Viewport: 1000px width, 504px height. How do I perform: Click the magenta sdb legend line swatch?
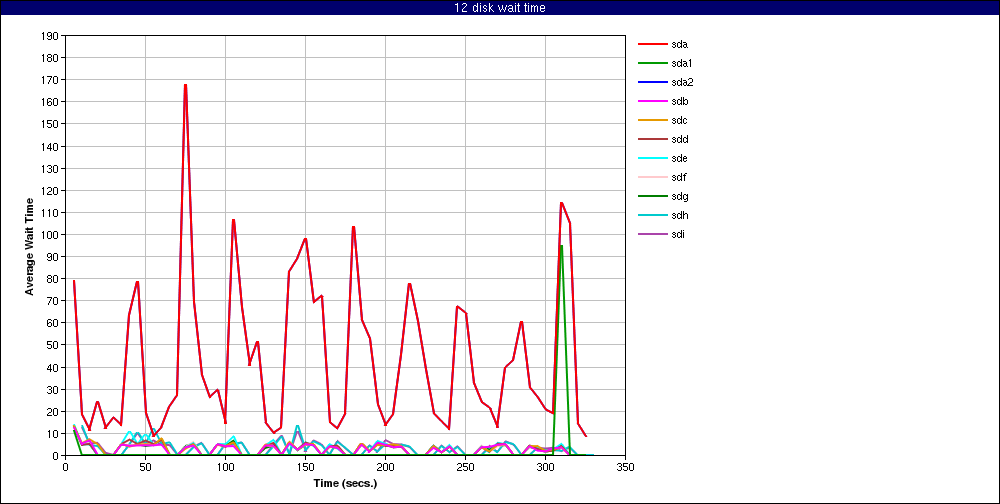[652, 101]
